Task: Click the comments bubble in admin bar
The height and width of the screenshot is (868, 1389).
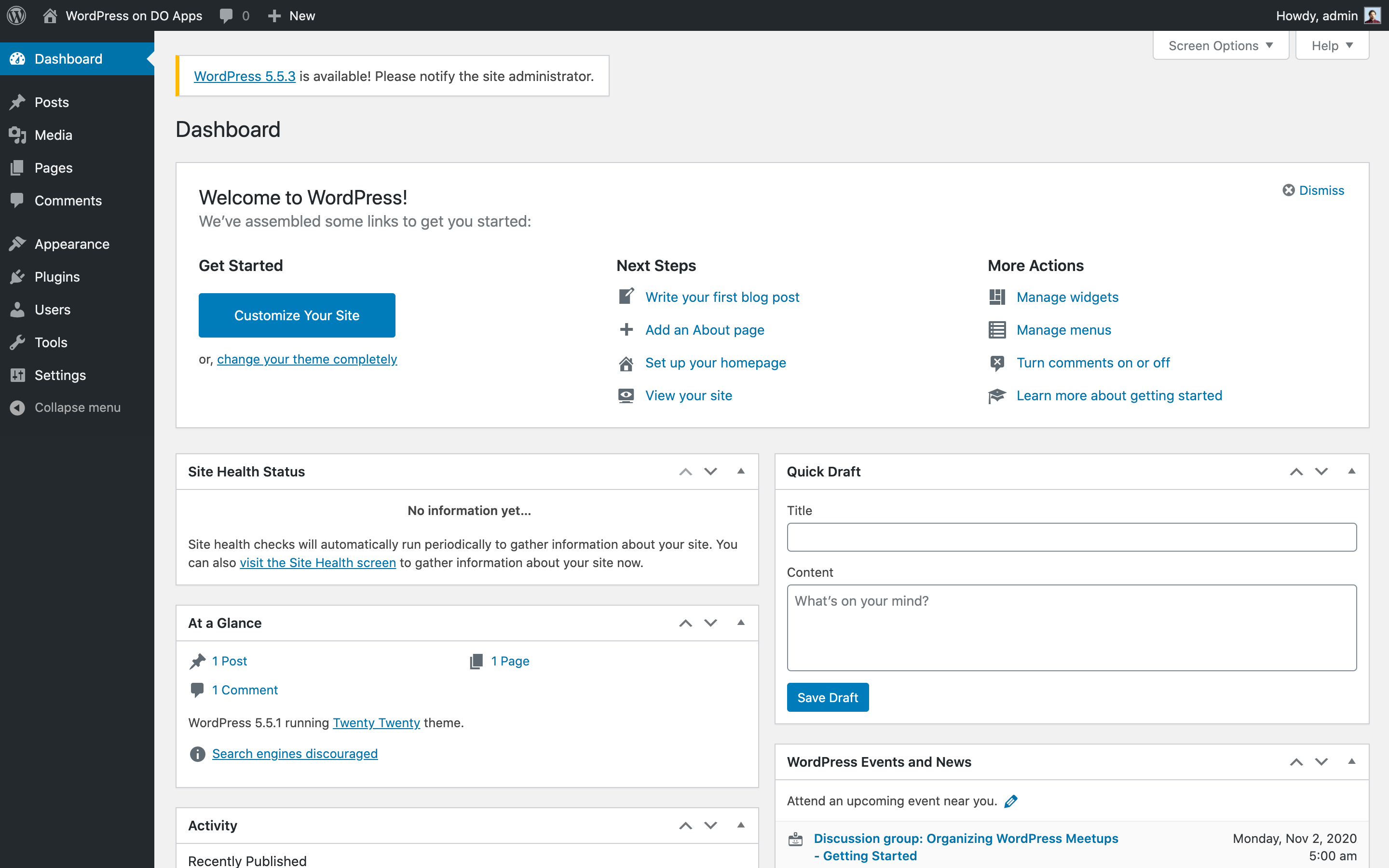Action: click(227, 15)
